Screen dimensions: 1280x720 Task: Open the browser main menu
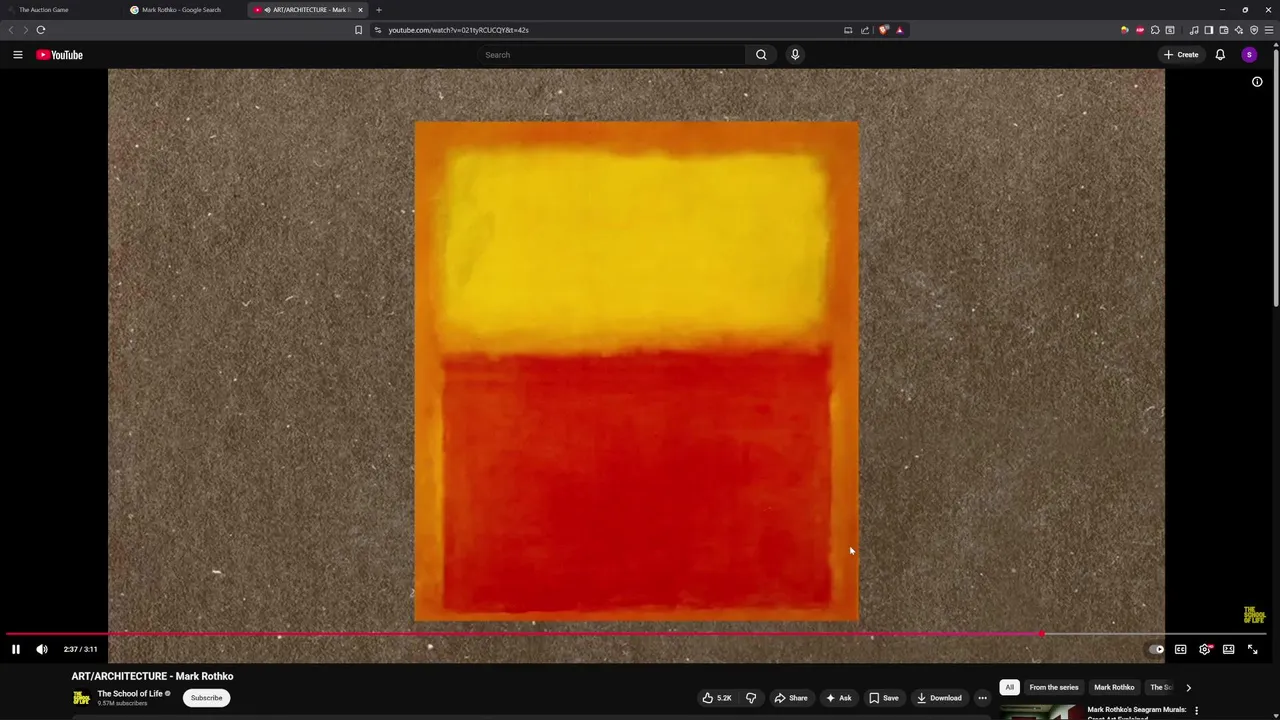[x=1269, y=30]
